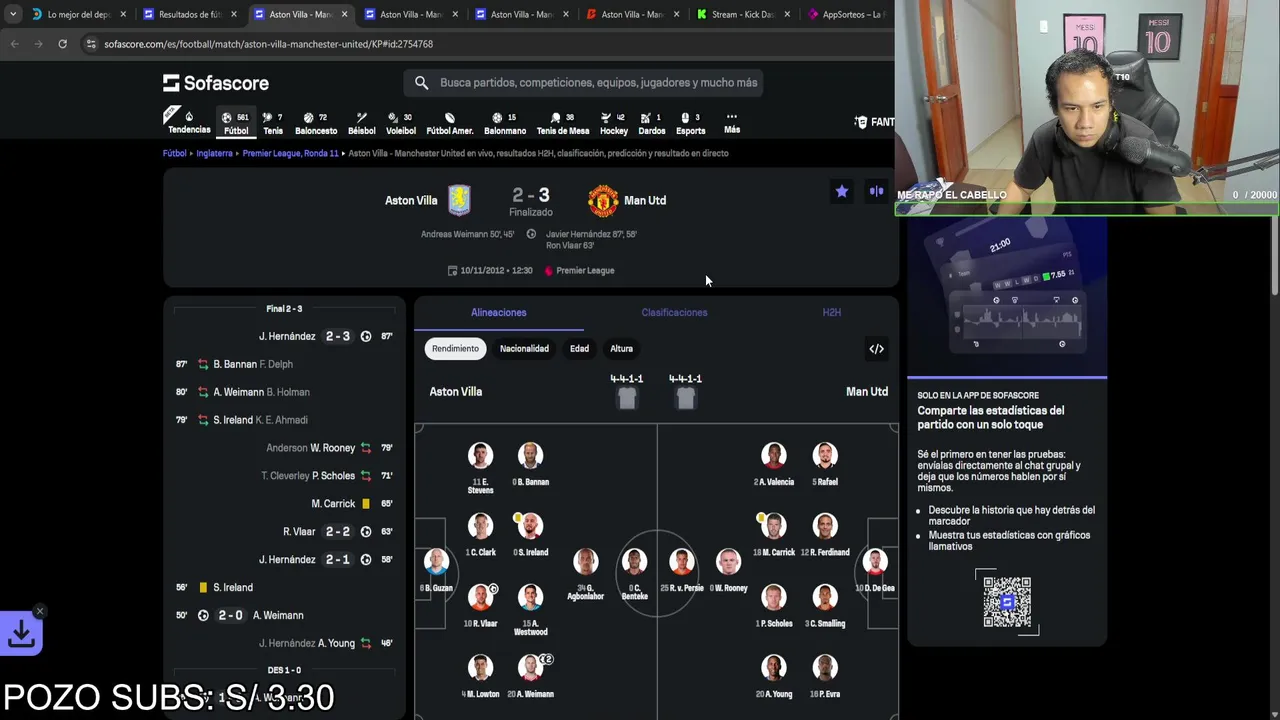
Task: Open the Baloncesto sport category
Action: click(x=316, y=122)
